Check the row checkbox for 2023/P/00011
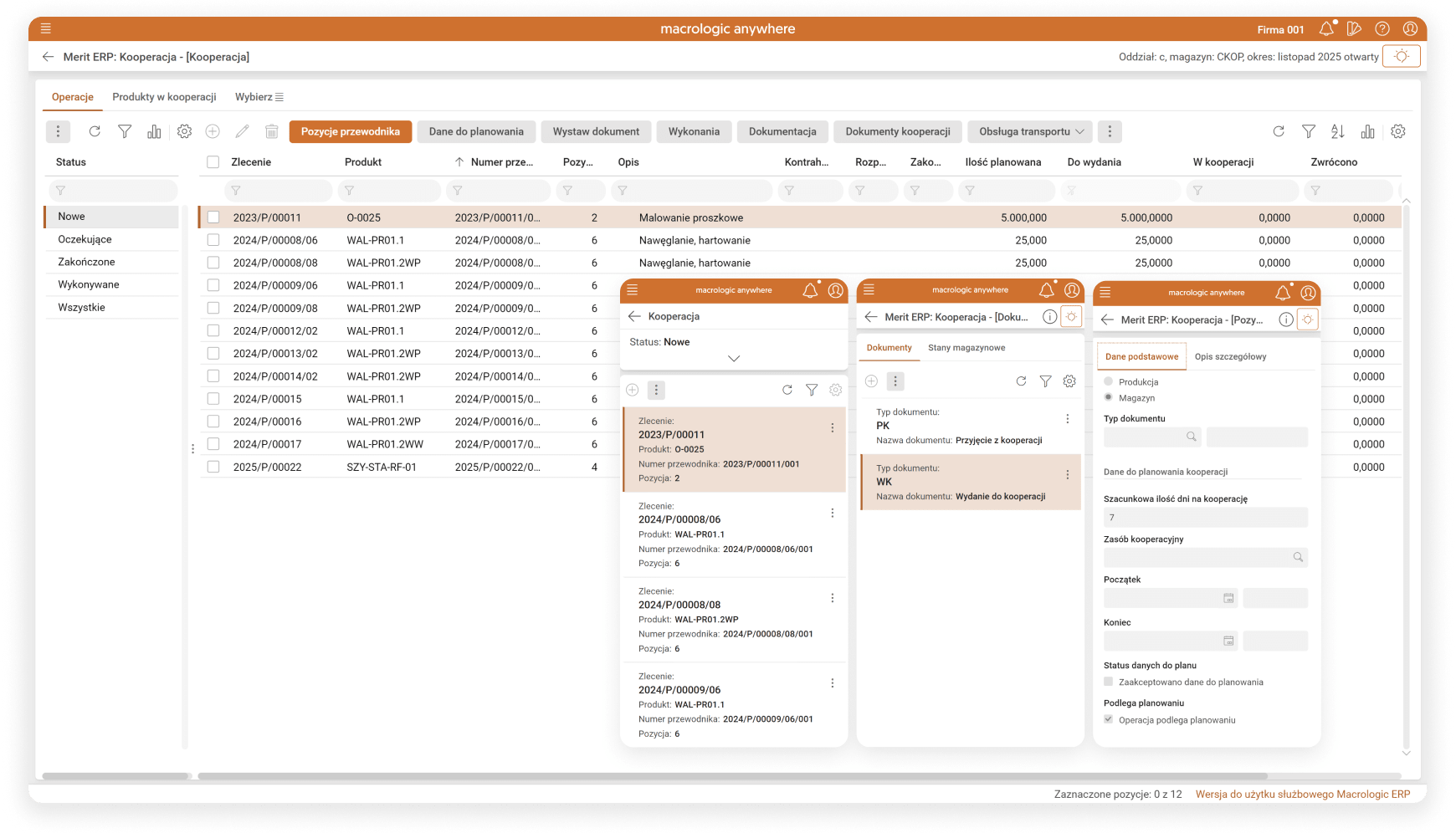This screenshot has height=833, width=1456. point(213,217)
